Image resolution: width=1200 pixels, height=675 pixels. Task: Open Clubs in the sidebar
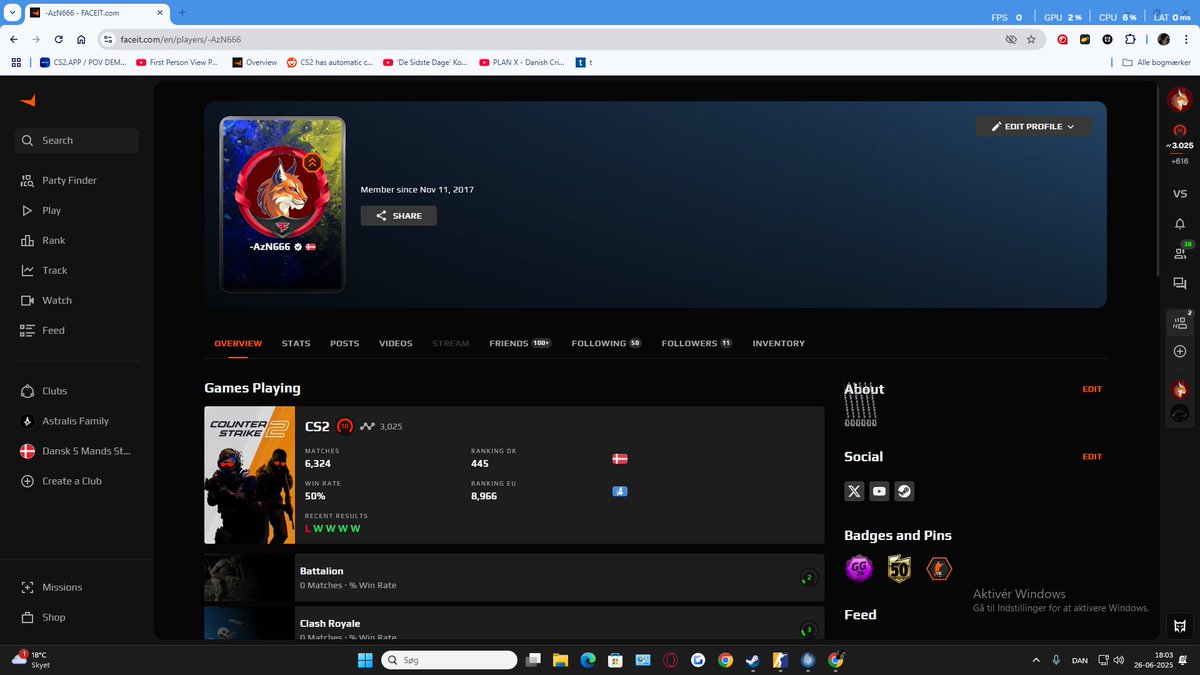(x=44, y=391)
